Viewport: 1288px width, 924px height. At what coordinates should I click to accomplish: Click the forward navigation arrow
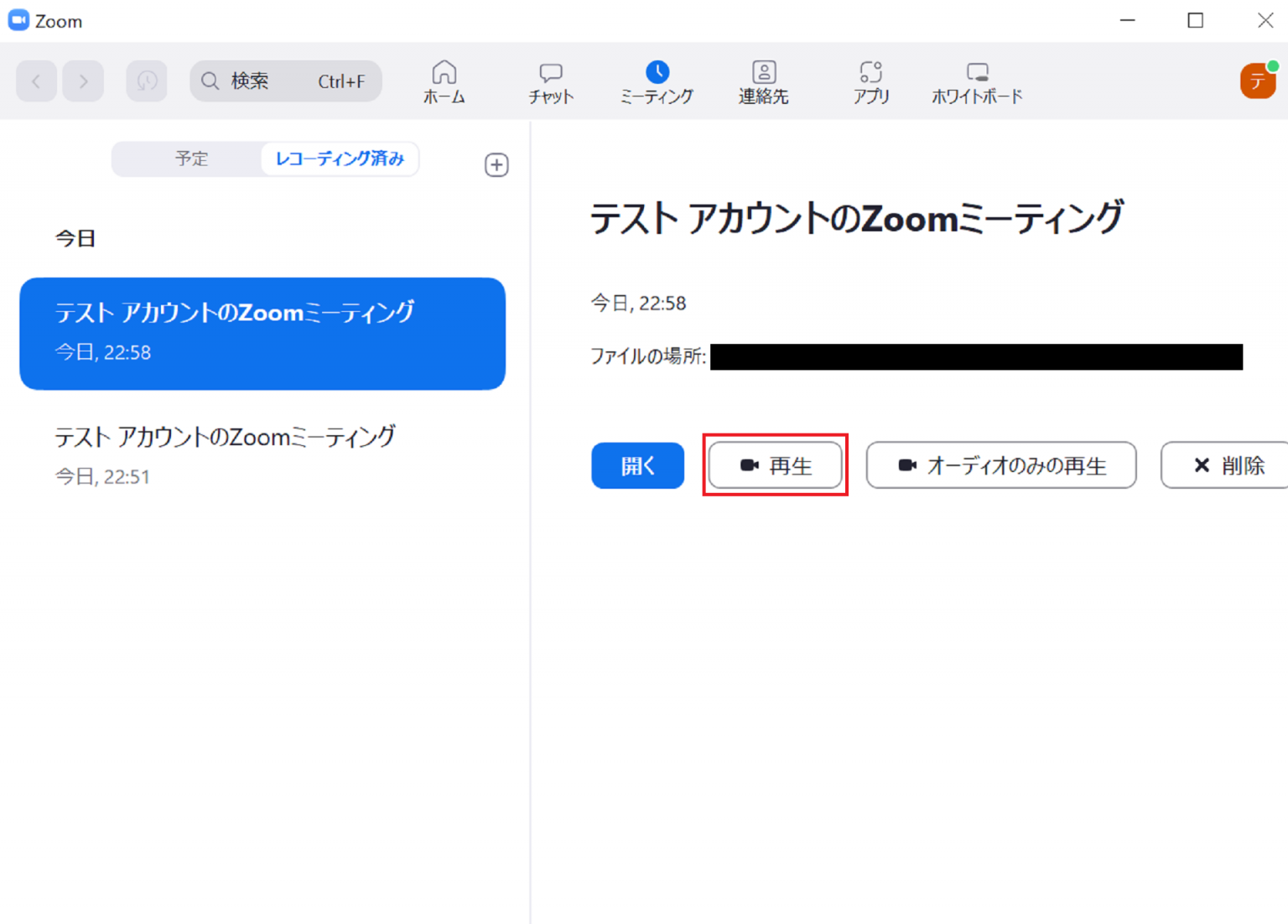pos(83,80)
